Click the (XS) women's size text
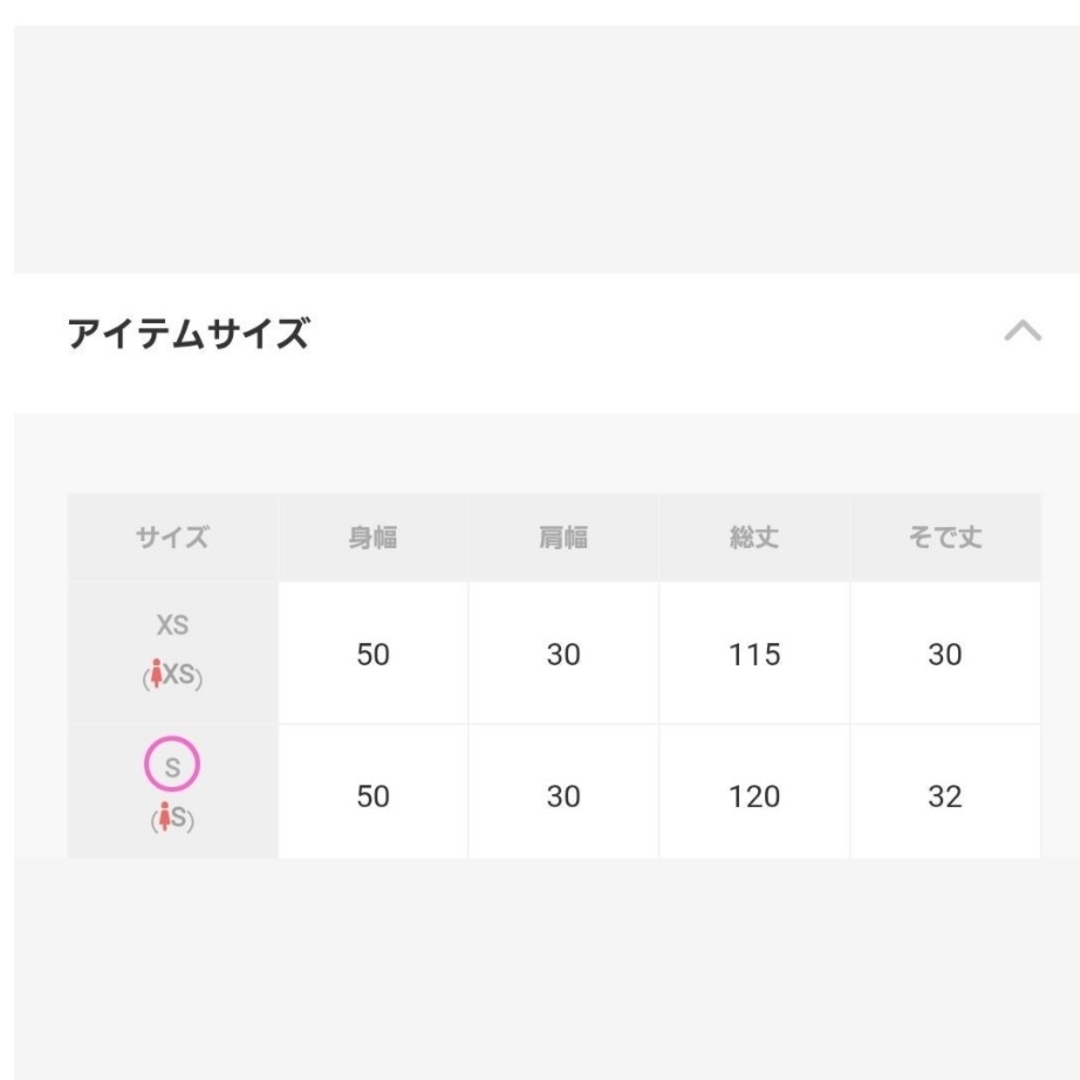 click(172, 675)
